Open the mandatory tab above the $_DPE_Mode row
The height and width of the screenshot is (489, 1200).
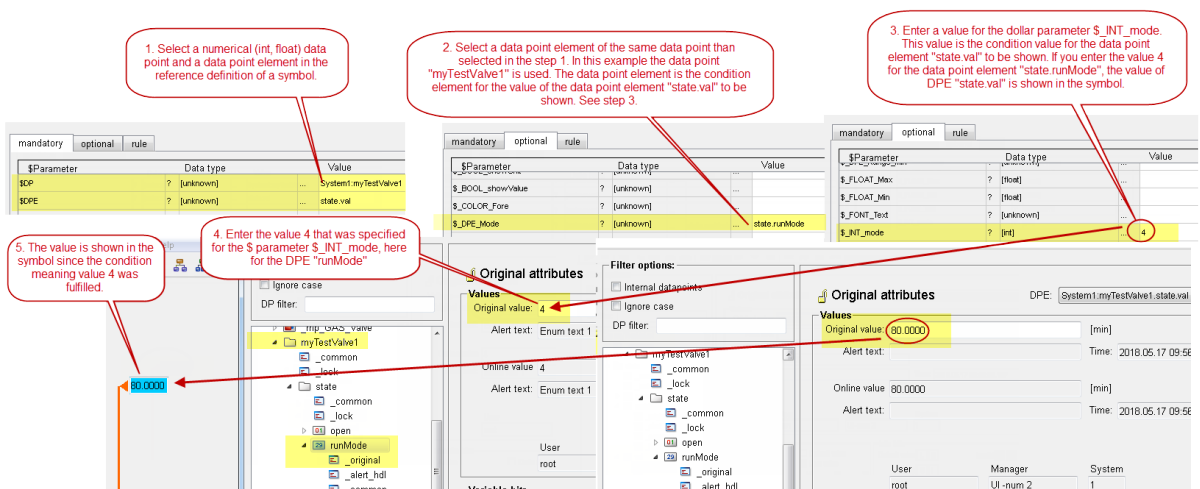[473, 141]
